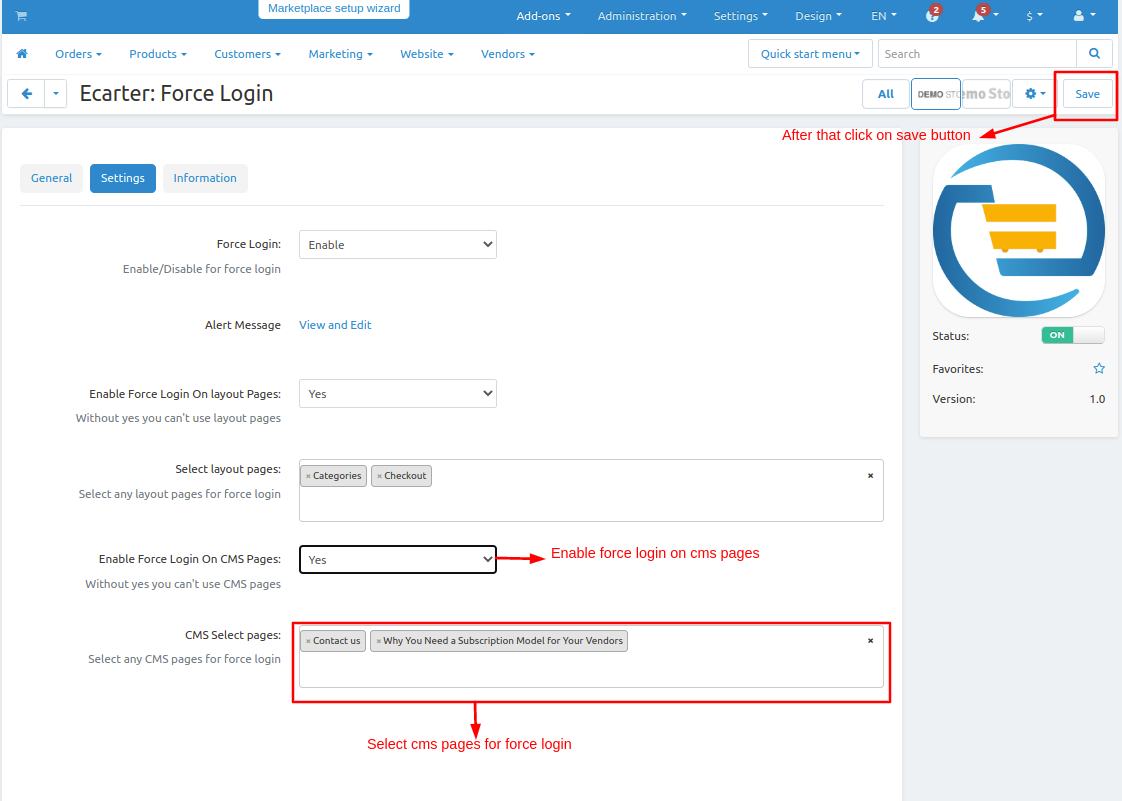Expand Enable Force Login On layout Pages dropdown
Viewport: 1122px width, 801px height.
coord(398,394)
